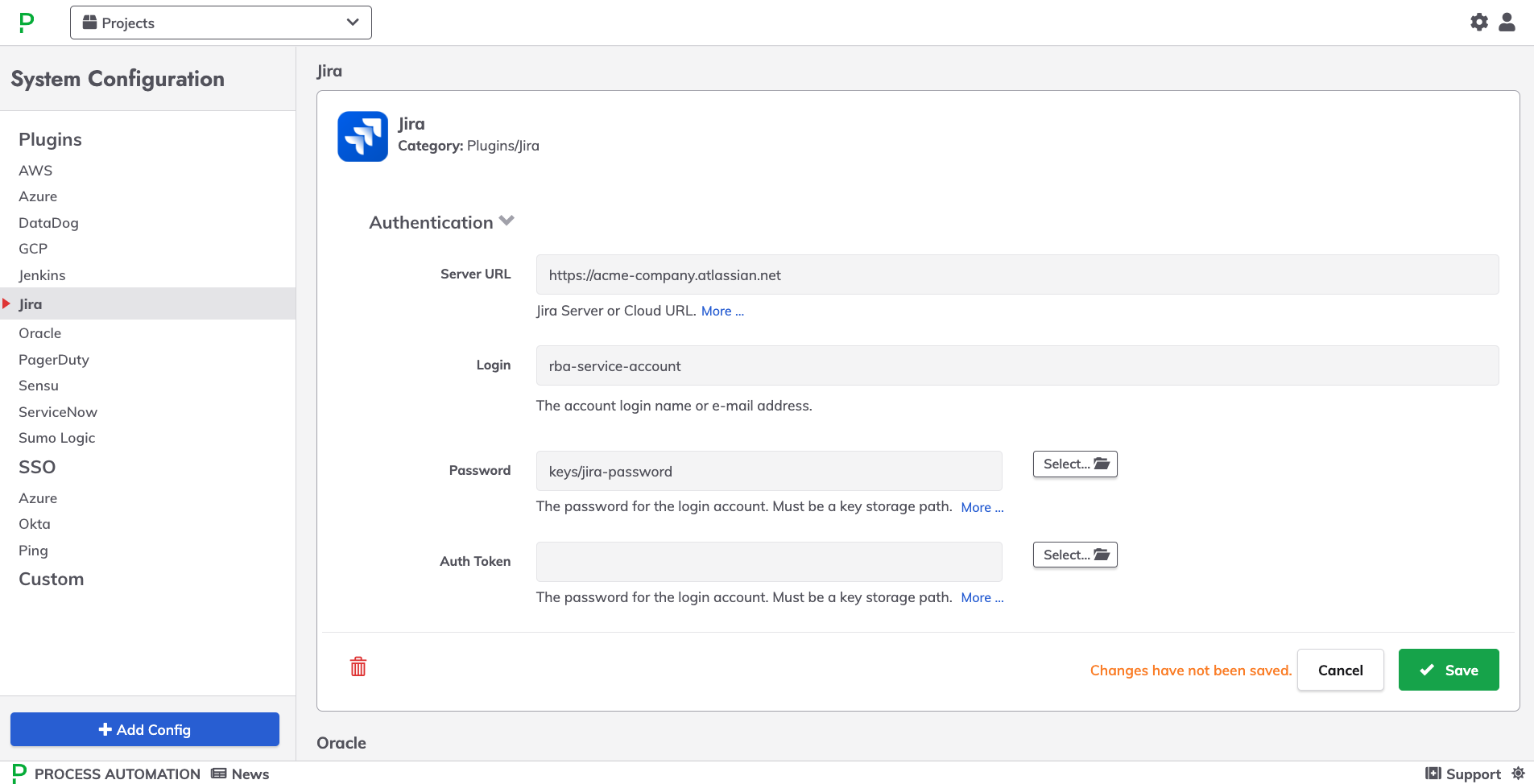Image resolution: width=1534 pixels, height=784 pixels.
Task: Select Ping SSO config
Action: click(x=33, y=551)
